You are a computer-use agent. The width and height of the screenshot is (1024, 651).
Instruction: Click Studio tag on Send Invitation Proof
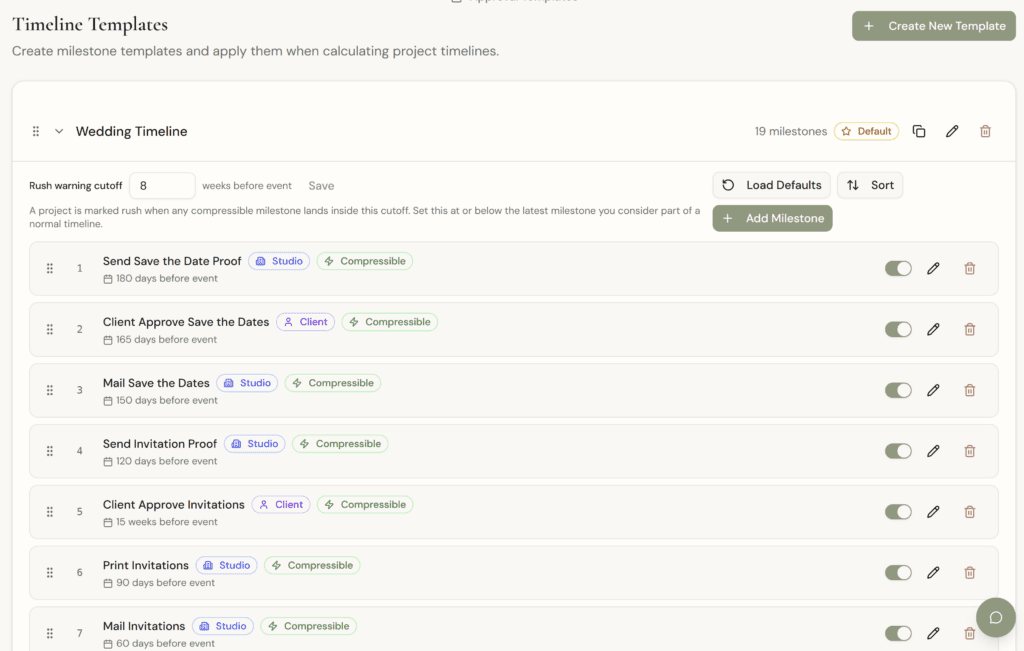255,443
